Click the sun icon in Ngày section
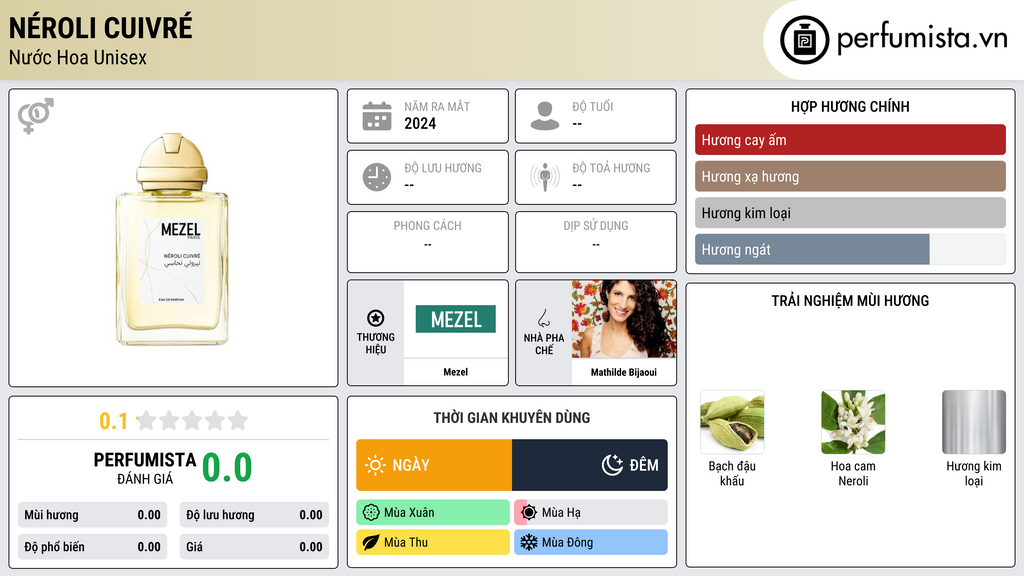Screen dimensions: 1024x576 point(375,465)
